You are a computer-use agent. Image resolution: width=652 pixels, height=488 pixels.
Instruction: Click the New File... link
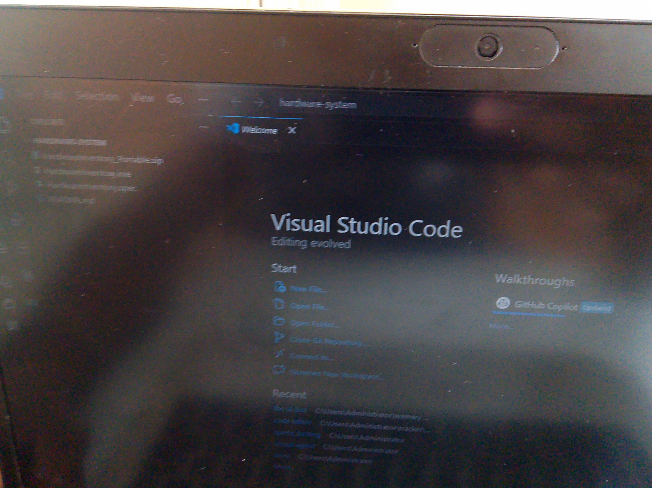[x=309, y=289]
